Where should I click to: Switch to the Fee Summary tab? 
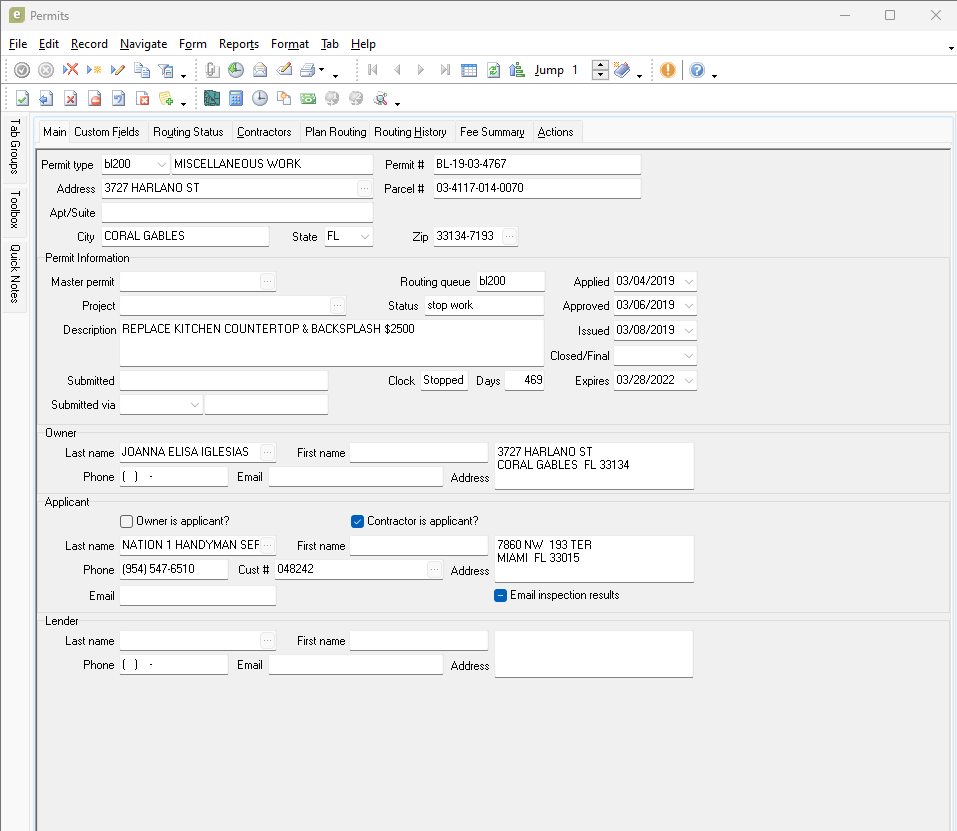491,132
